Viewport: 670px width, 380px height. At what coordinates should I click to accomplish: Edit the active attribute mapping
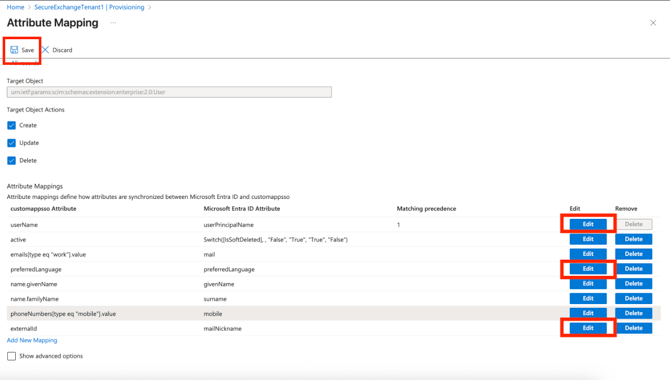coord(588,239)
